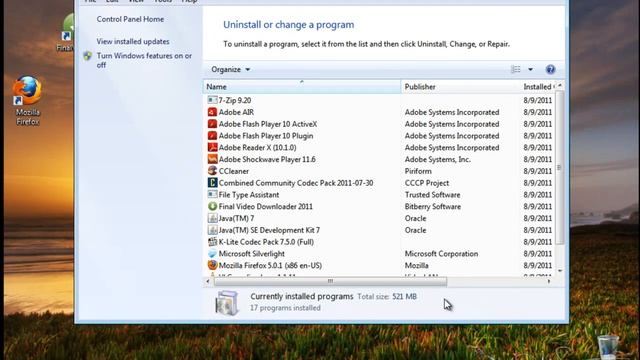Screen dimensions: 640x360
Task: Click the Java SE Development Kit 7 icon
Action: coord(212,230)
